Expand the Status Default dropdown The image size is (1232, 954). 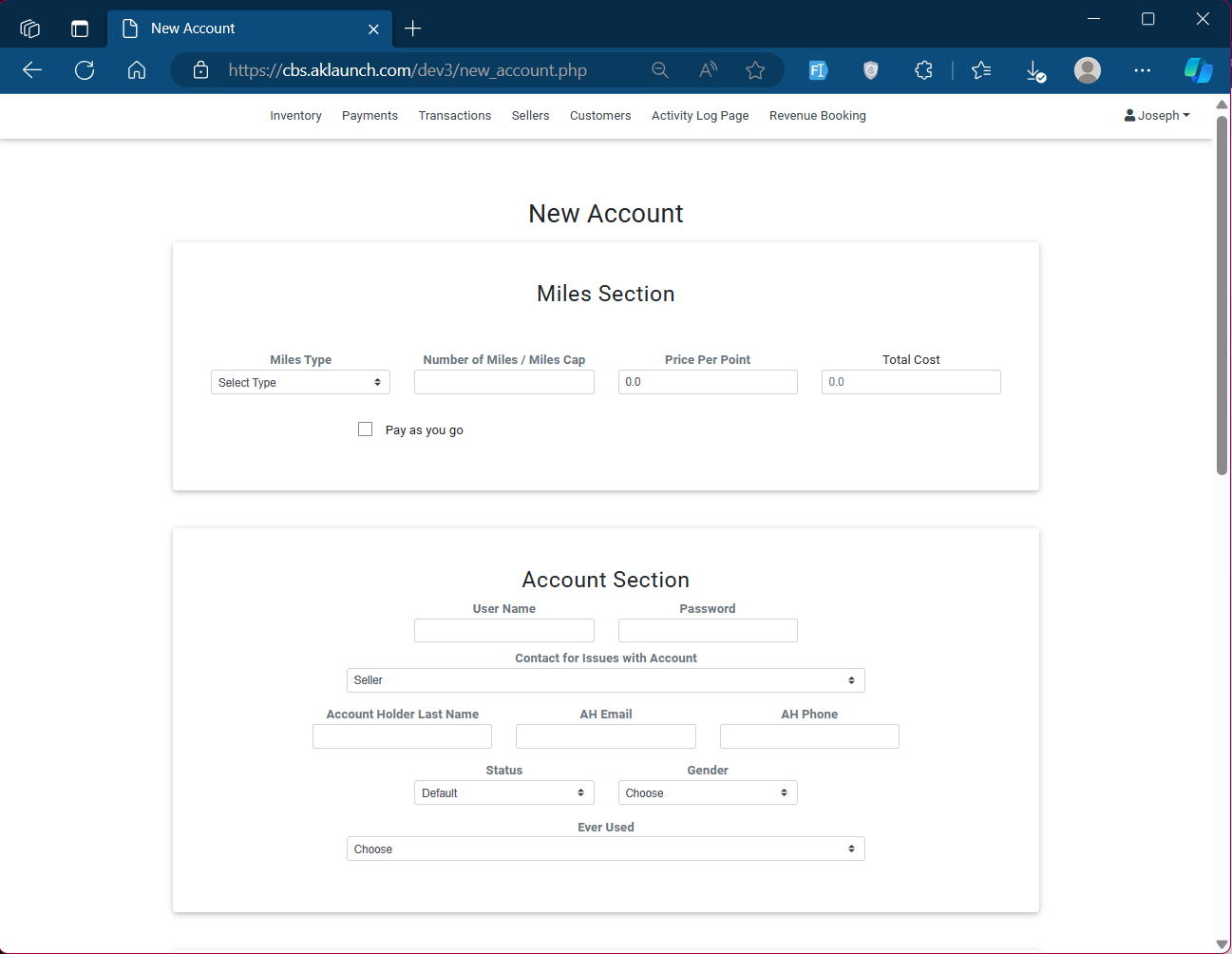coord(503,793)
